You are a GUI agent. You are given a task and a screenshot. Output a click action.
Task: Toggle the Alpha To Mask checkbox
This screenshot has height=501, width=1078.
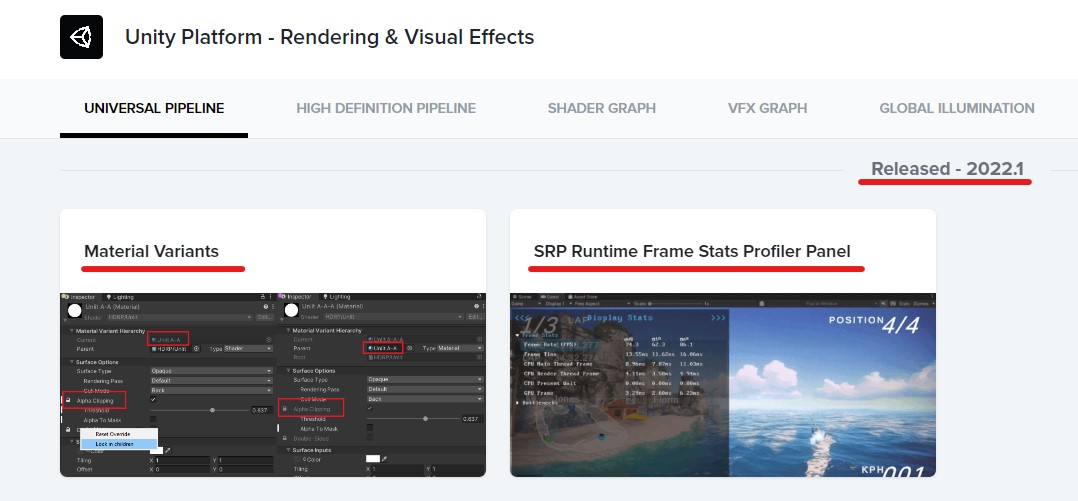click(x=153, y=419)
